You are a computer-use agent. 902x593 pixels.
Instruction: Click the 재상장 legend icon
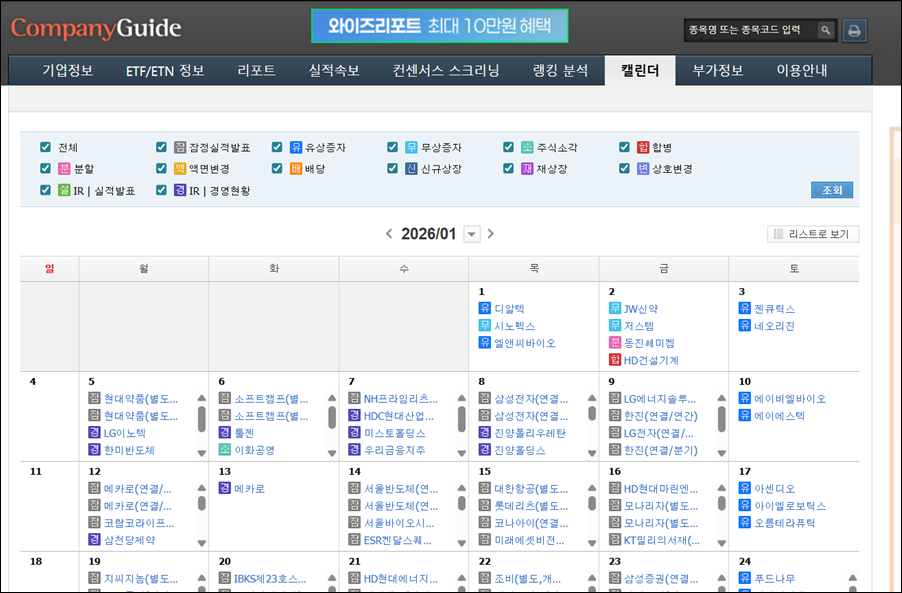pos(528,169)
